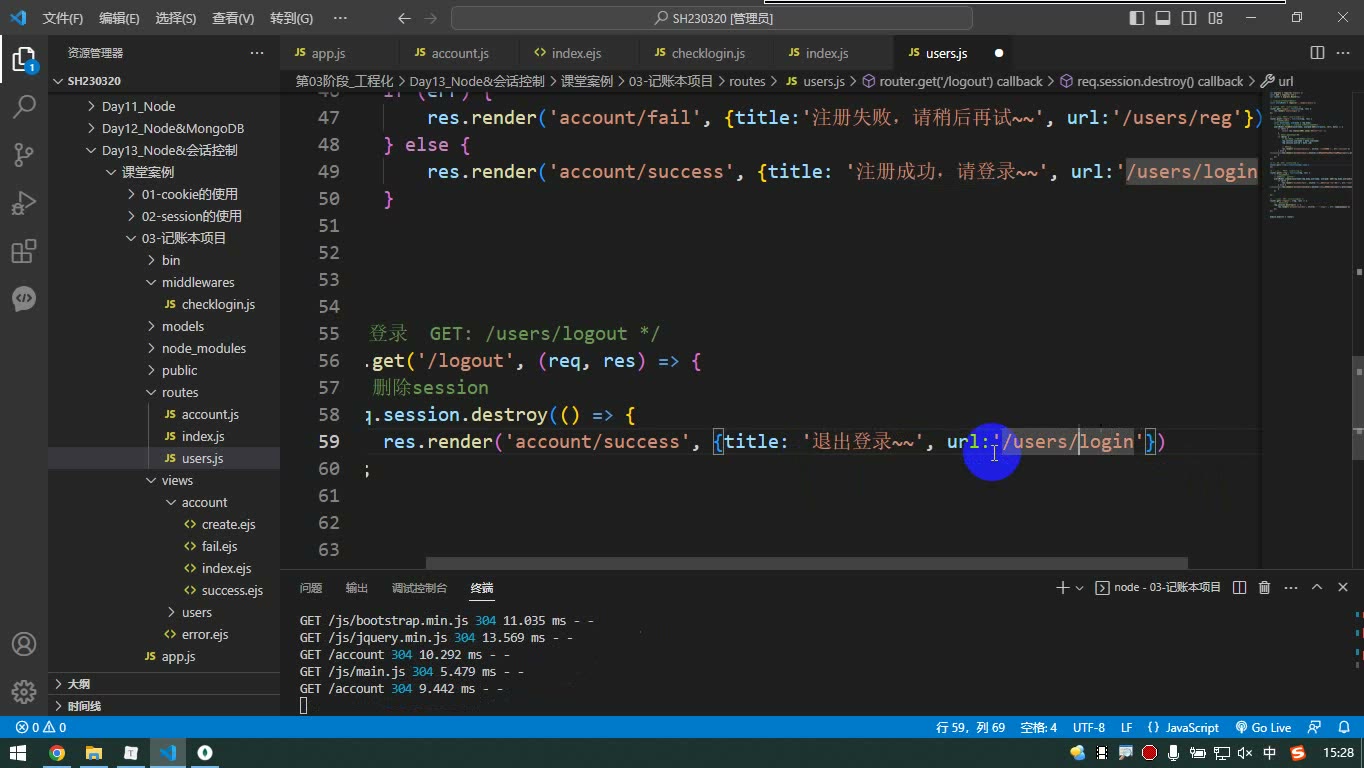The width and height of the screenshot is (1364, 768).
Task: Open the Manage settings gear
Action: pyautogui.click(x=24, y=691)
